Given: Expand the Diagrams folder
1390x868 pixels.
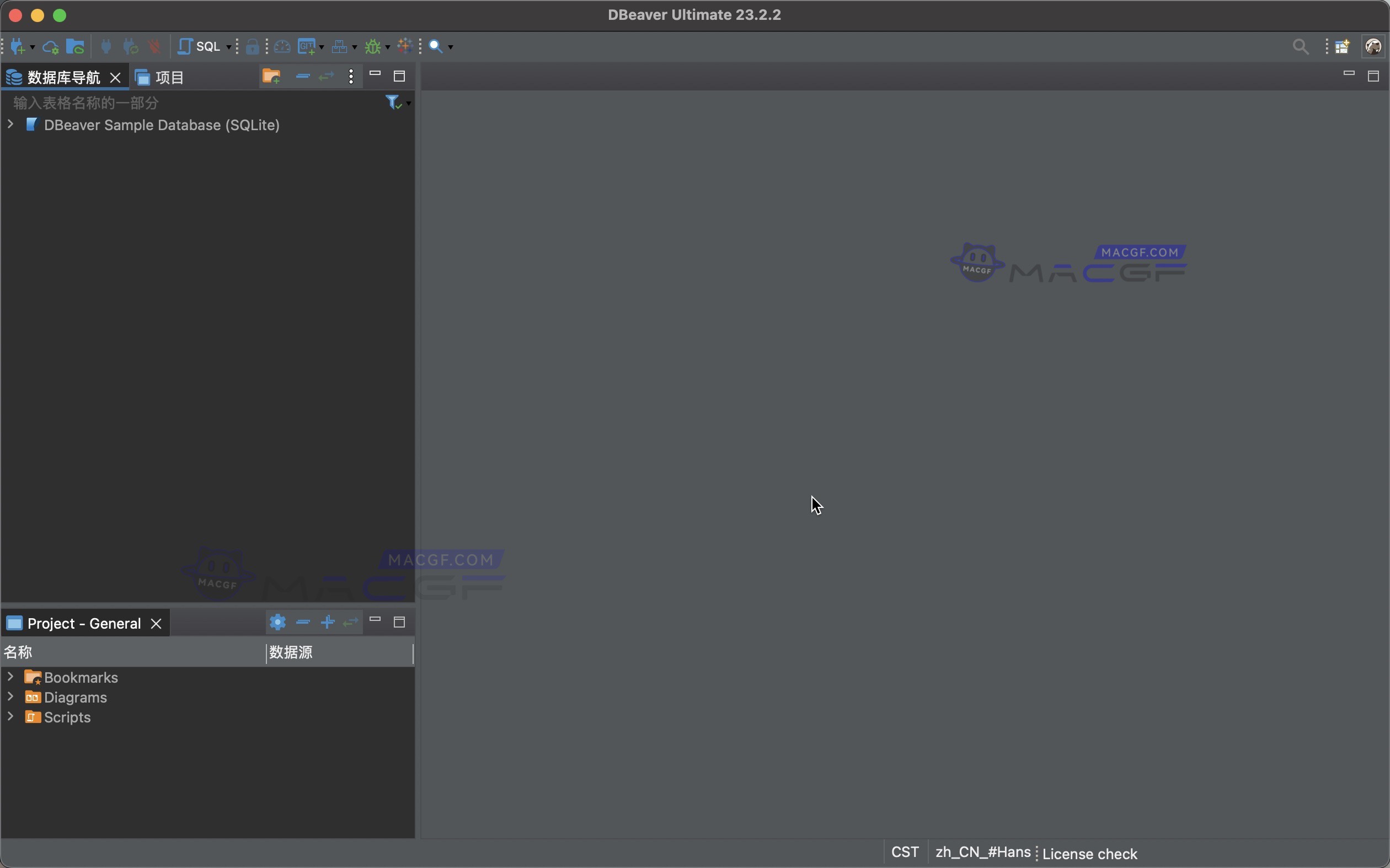Looking at the screenshot, I should click(x=10, y=696).
